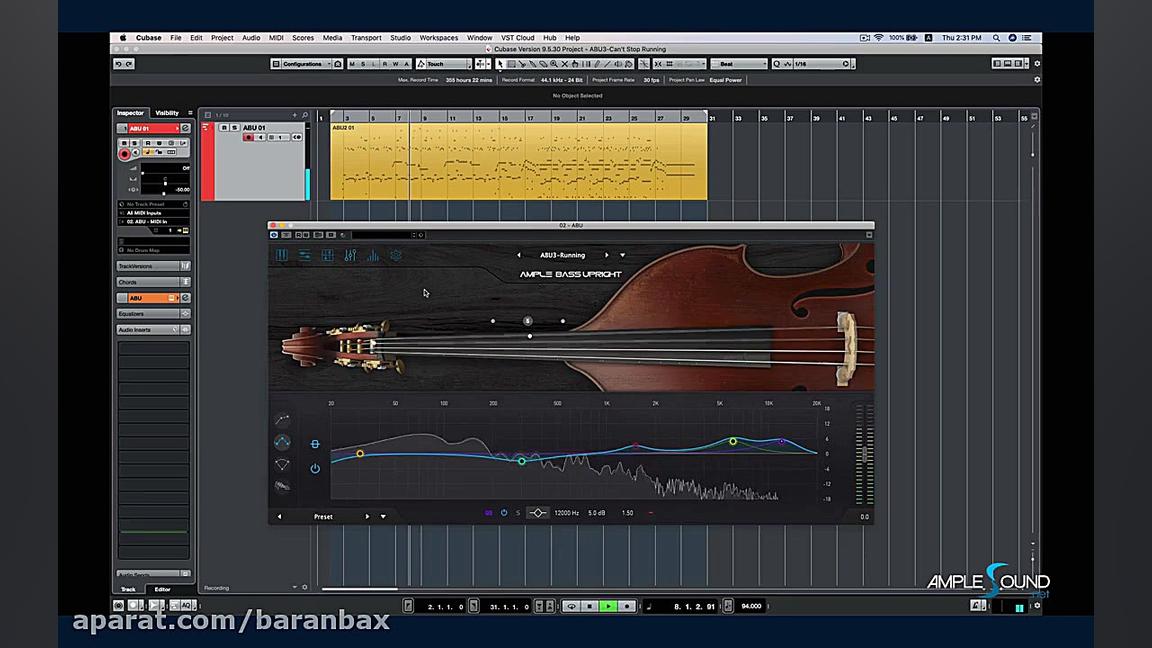
Task: Click the spectrum bars icon in plugin toolbar
Action: point(373,256)
